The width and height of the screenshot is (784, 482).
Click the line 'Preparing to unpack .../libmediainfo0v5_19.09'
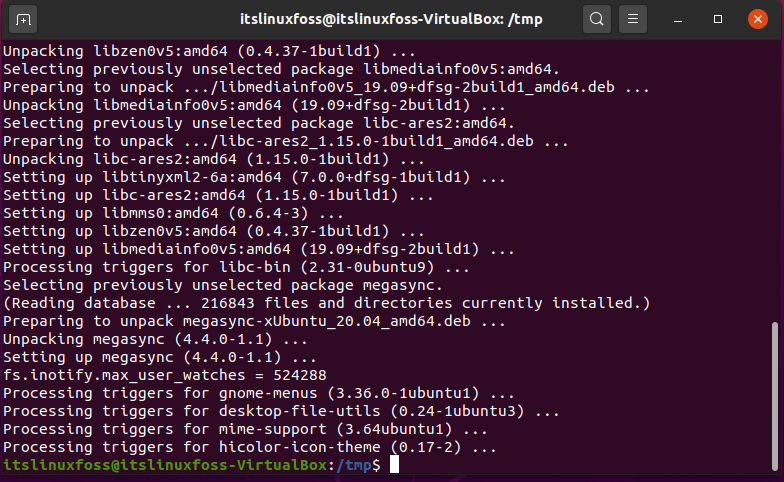[x=326, y=87]
